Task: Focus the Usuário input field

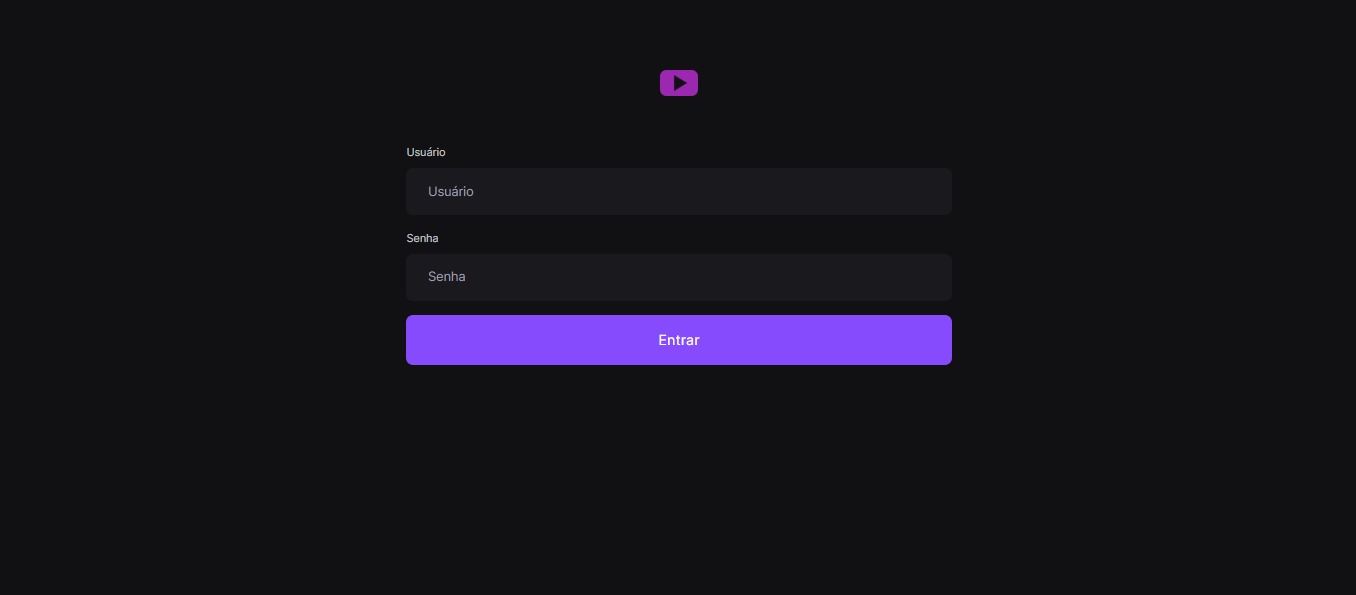Action: pyautogui.click(x=678, y=191)
